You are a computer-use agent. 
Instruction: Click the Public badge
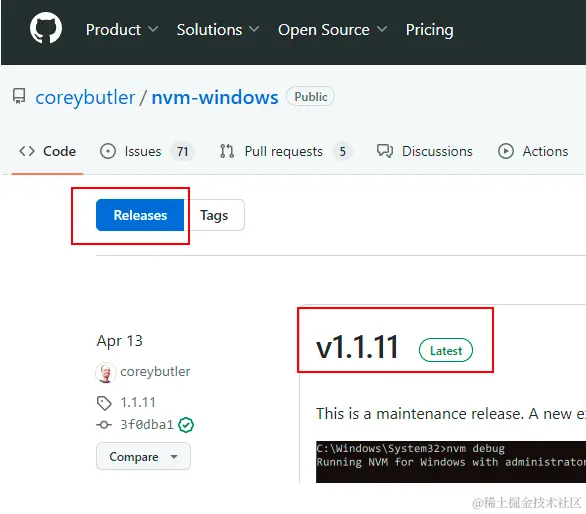click(x=310, y=97)
